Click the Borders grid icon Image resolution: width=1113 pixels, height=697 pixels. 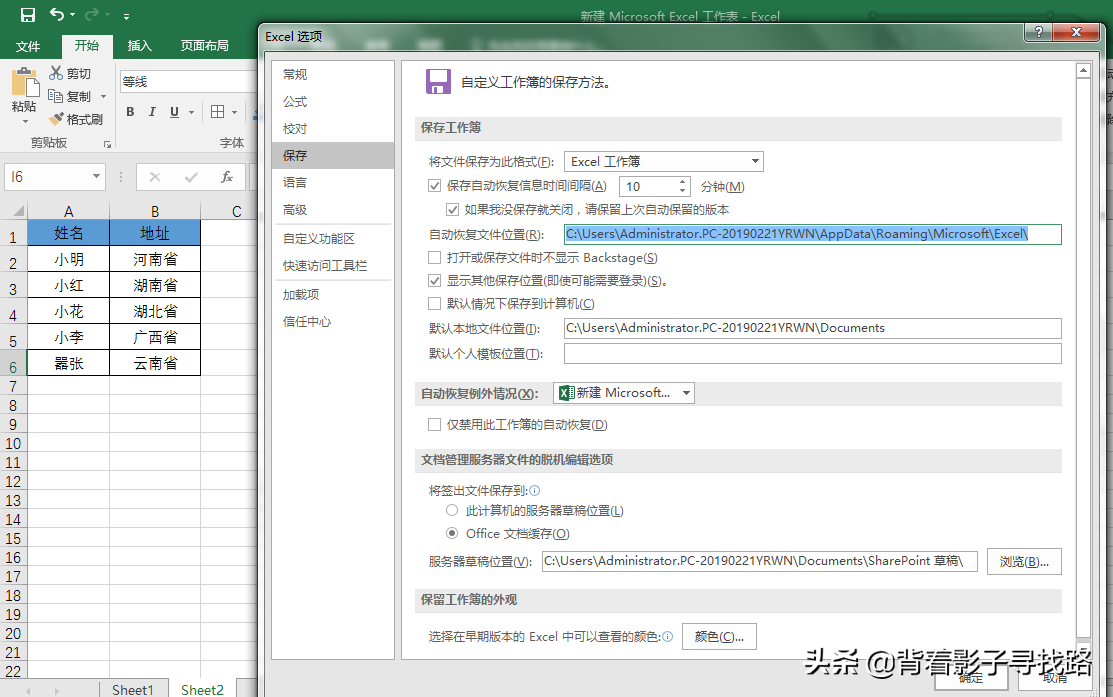point(218,111)
